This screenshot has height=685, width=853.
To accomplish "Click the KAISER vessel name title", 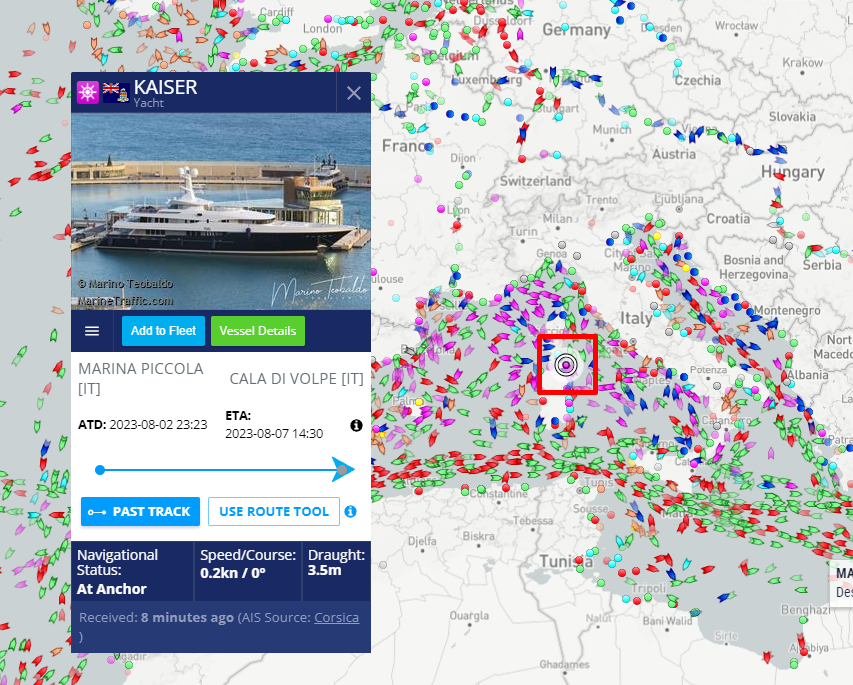I will pyautogui.click(x=166, y=87).
